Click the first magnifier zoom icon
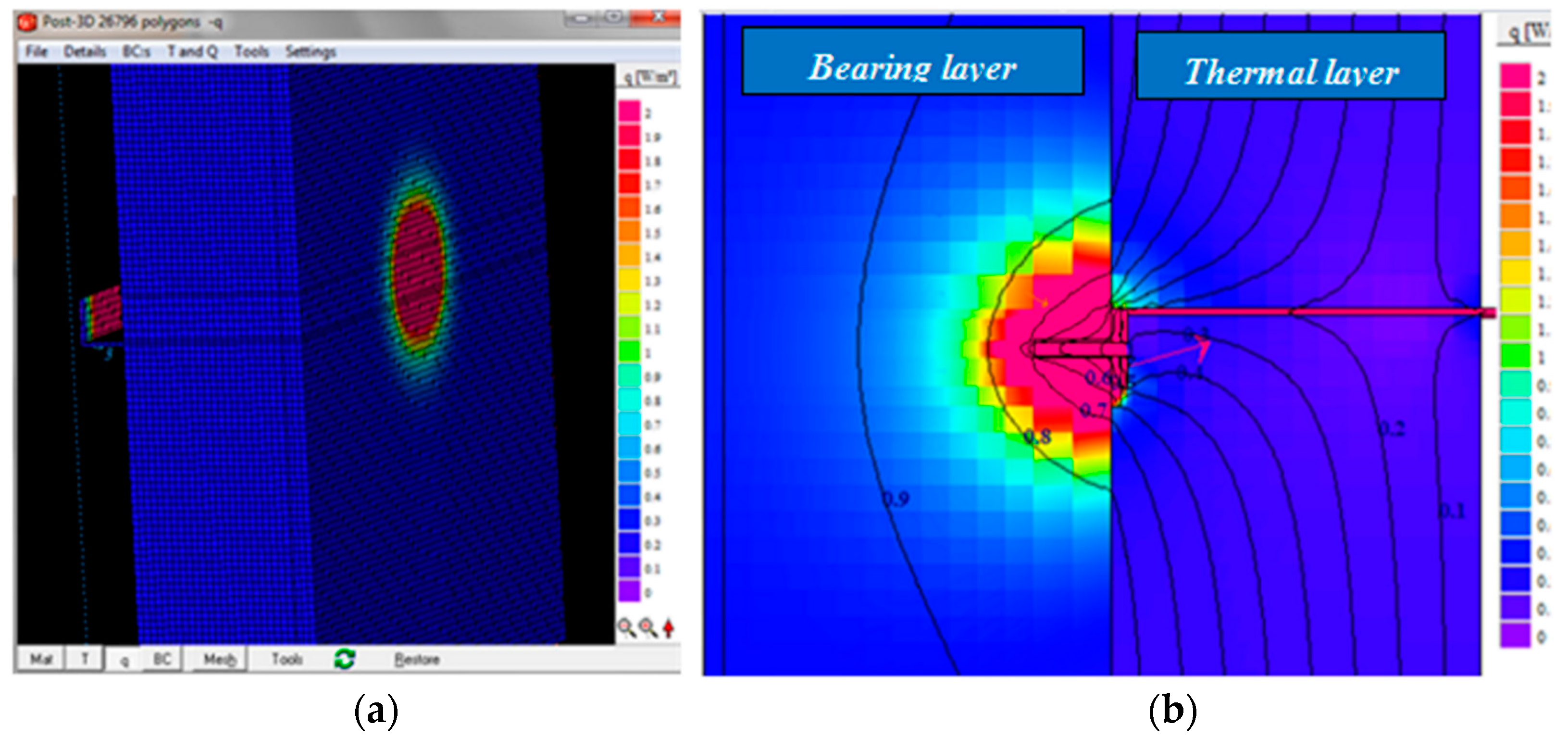The width and height of the screenshot is (1568, 737). tap(626, 627)
